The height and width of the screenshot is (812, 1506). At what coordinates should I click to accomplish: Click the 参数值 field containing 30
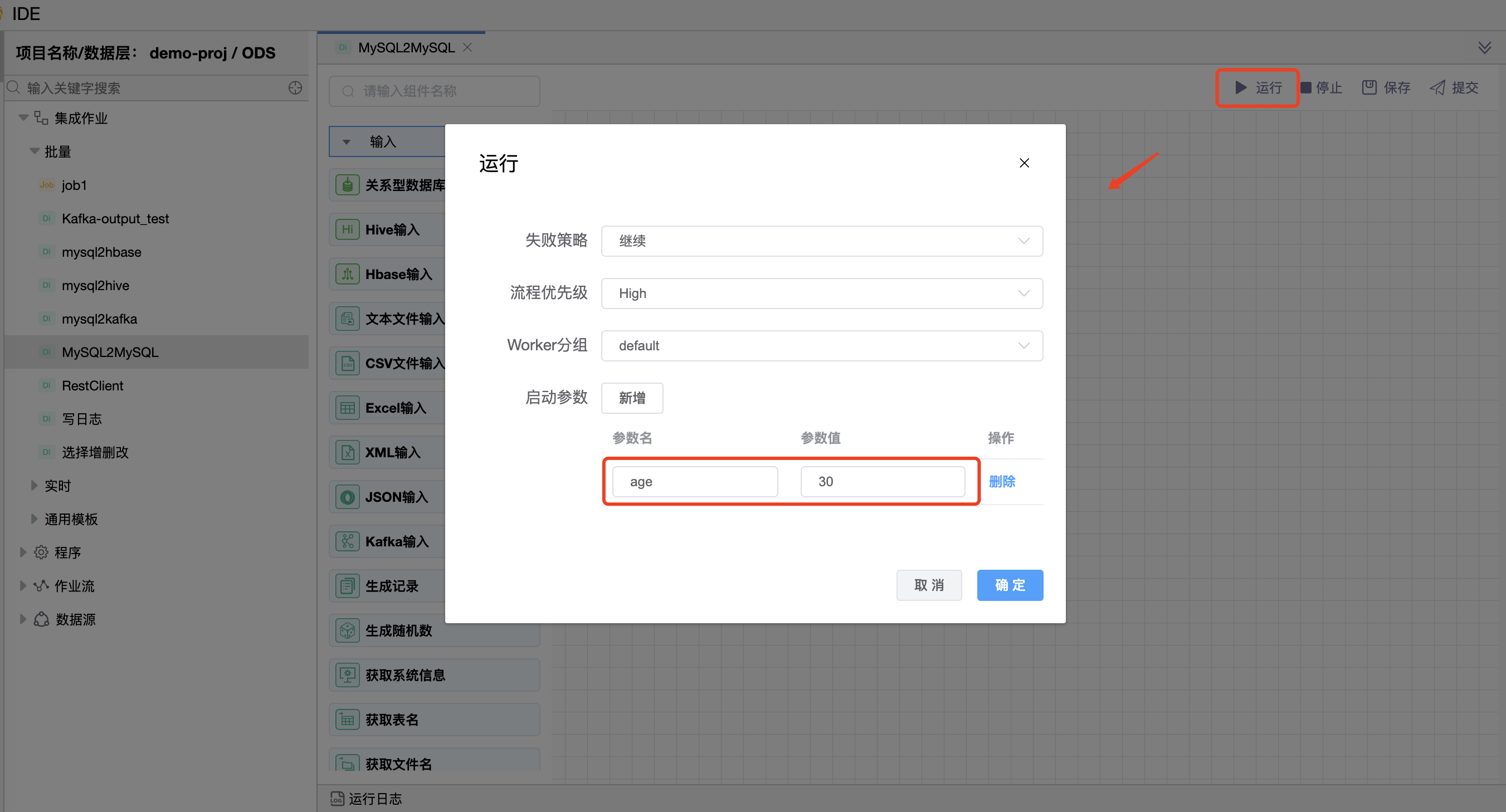point(881,481)
